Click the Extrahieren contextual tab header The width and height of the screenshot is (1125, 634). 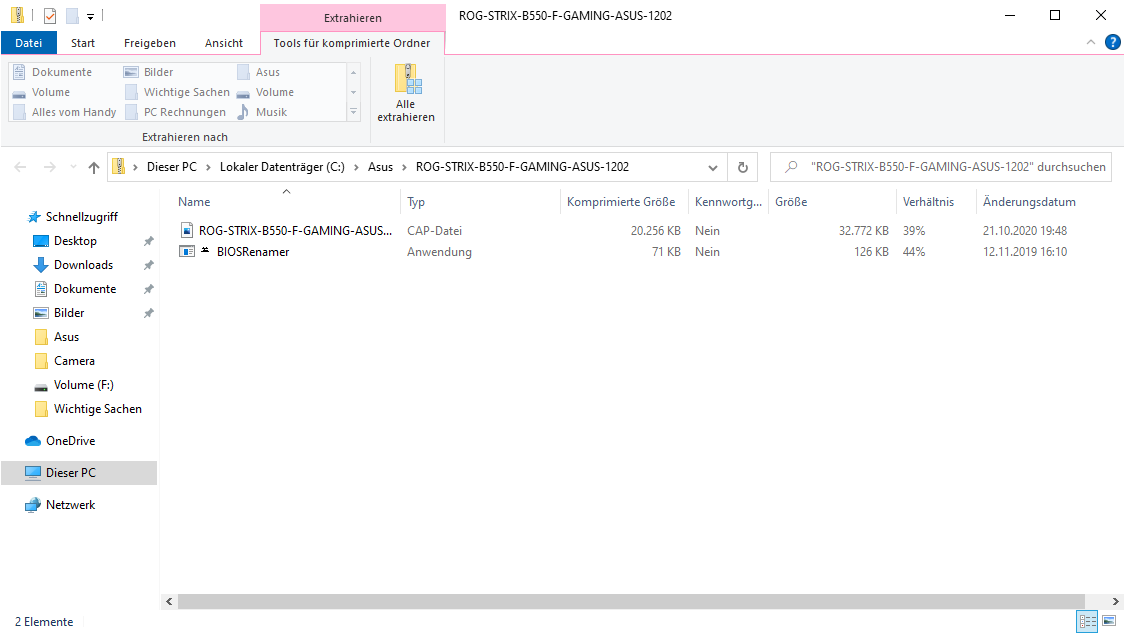352,18
